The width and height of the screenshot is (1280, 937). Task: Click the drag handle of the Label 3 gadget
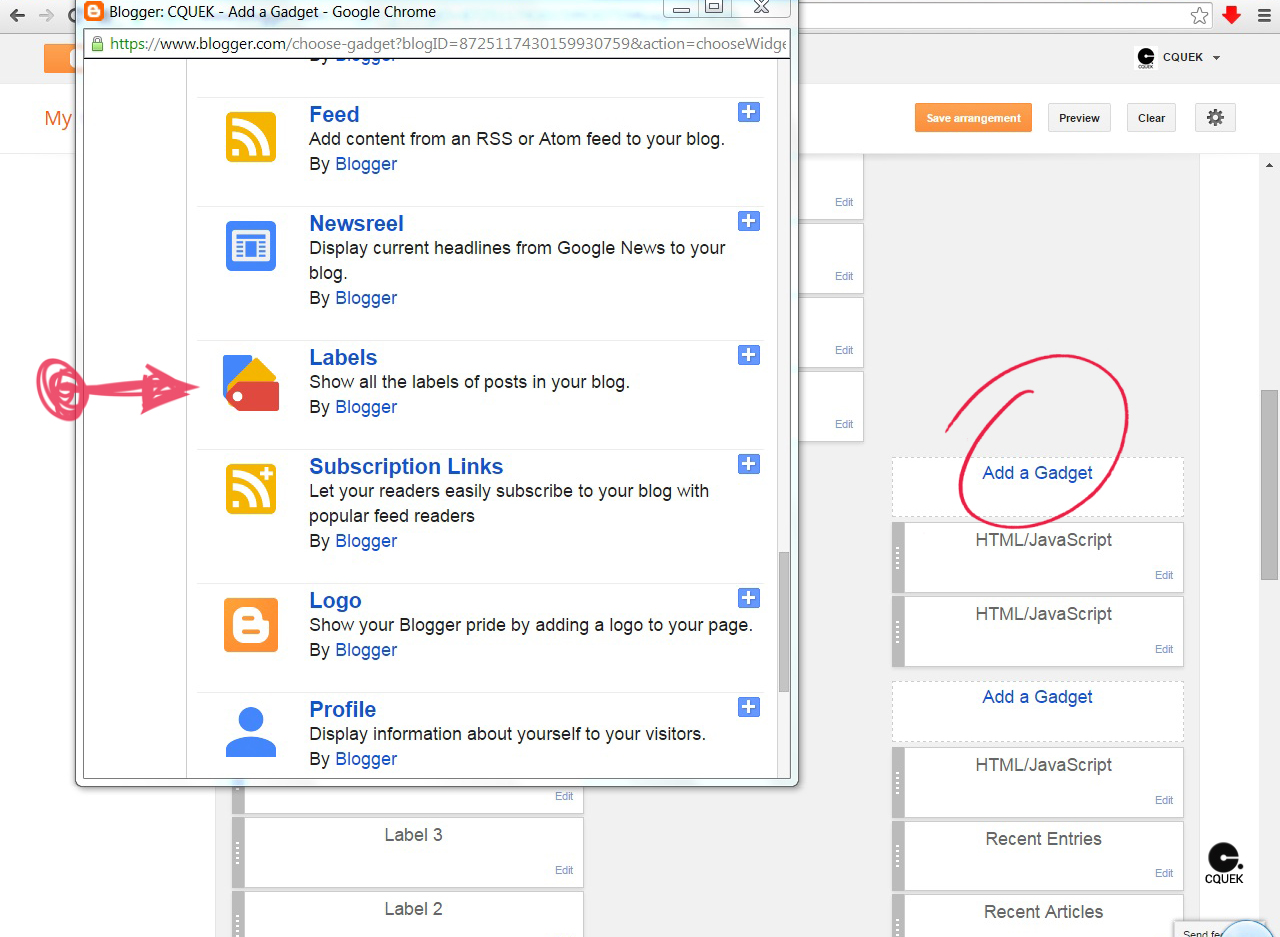(x=238, y=852)
